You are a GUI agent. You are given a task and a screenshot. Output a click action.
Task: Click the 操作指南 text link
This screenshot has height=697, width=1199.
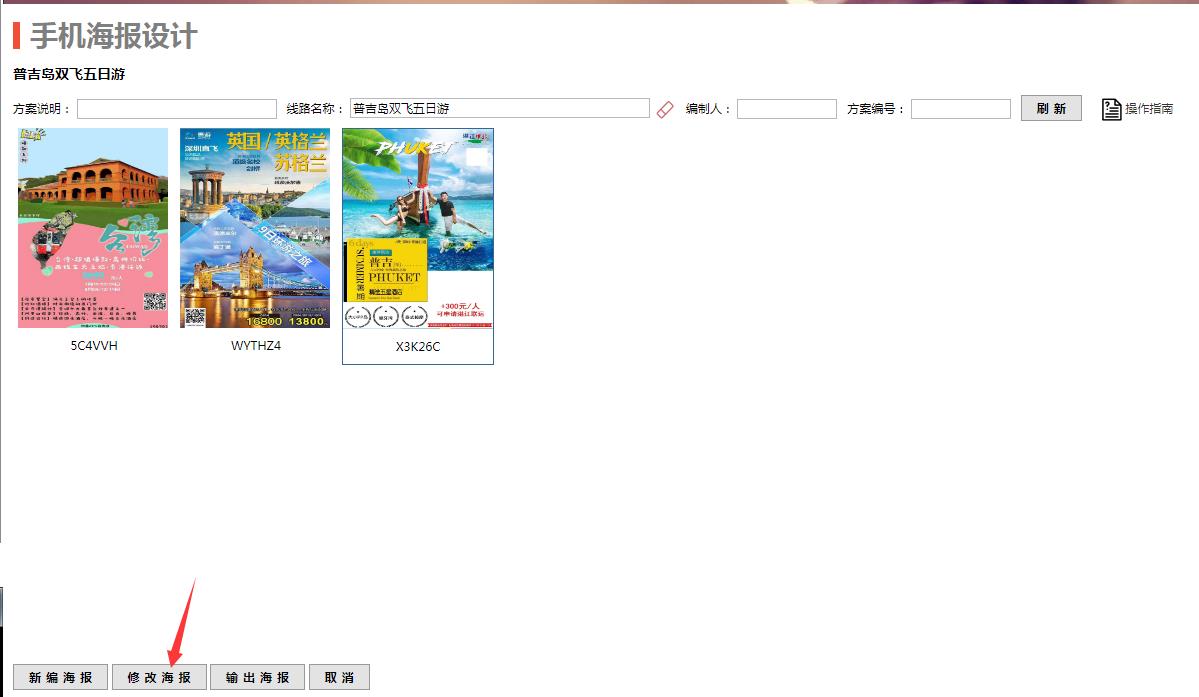[1149, 109]
